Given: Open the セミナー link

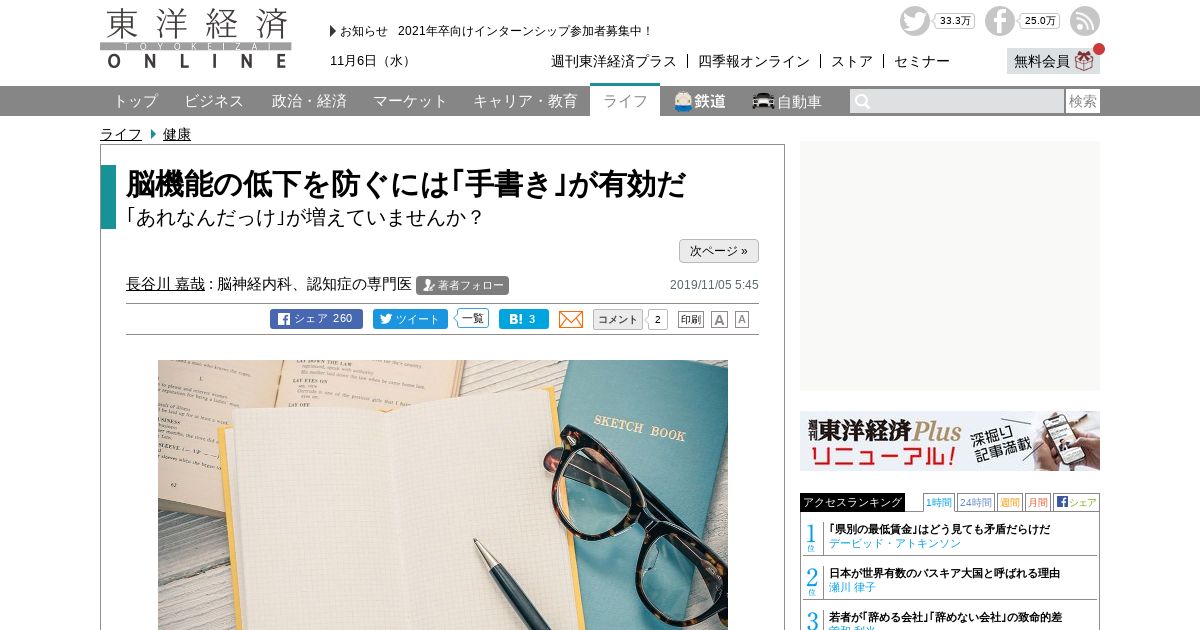Looking at the screenshot, I should pos(922,61).
